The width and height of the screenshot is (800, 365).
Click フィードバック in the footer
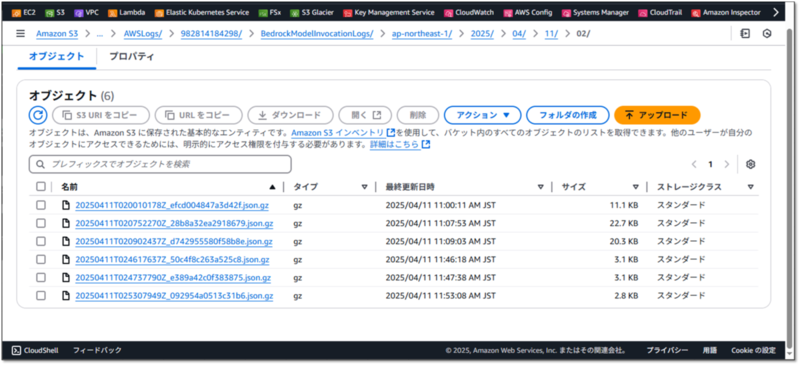tap(97, 350)
